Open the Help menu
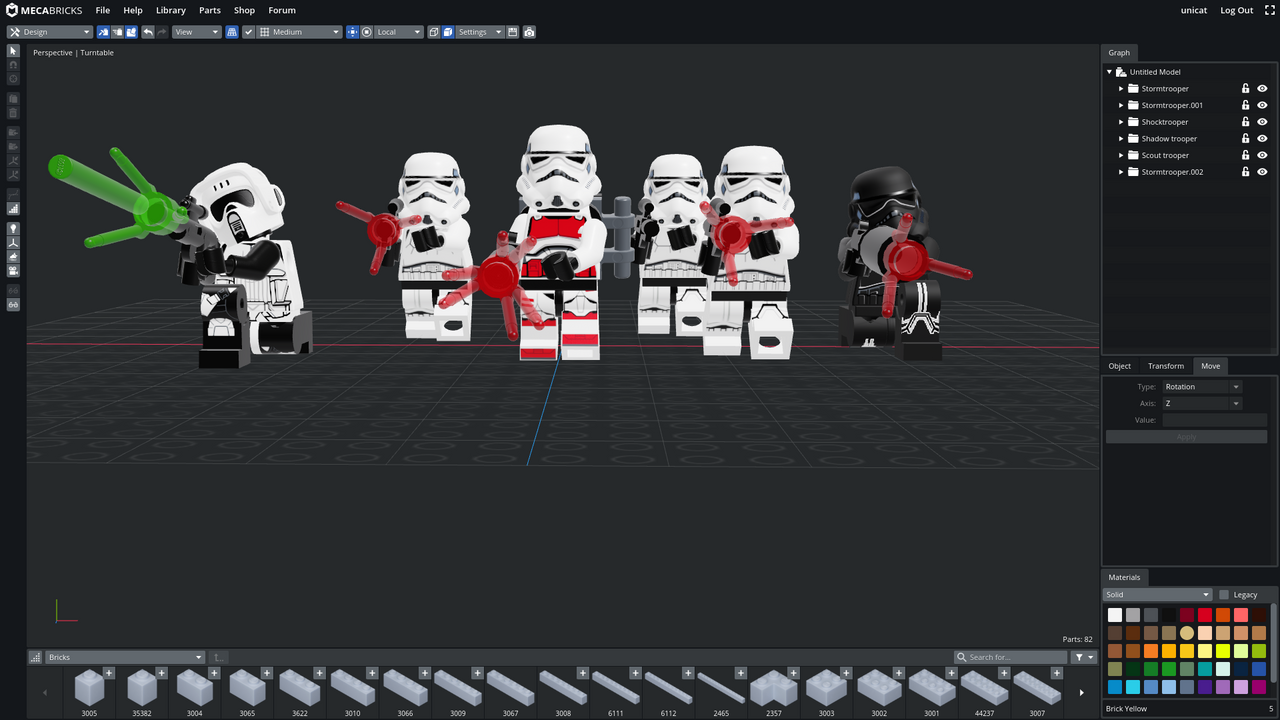 point(133,10)
